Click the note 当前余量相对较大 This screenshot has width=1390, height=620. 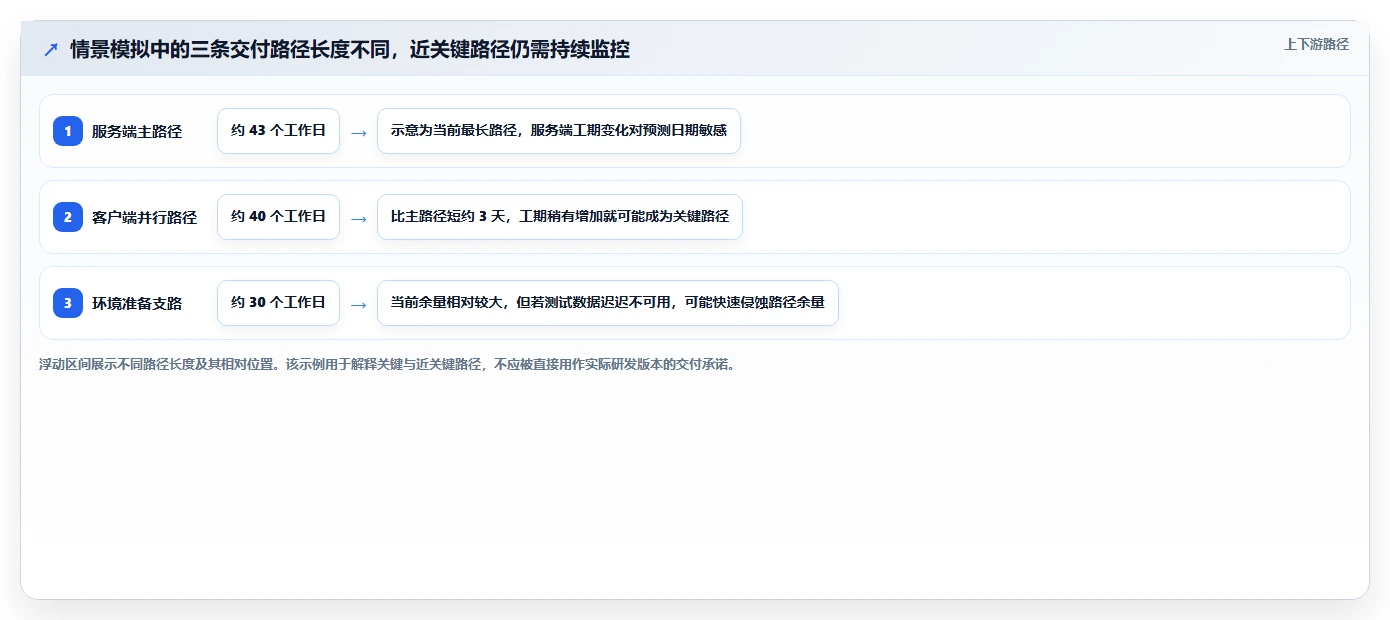(x=607, y=303)
